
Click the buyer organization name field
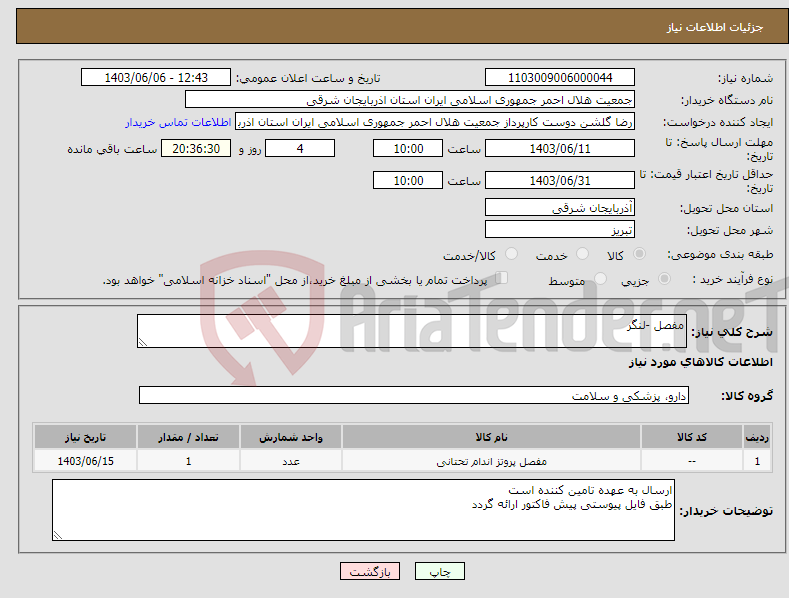point(410,100)
